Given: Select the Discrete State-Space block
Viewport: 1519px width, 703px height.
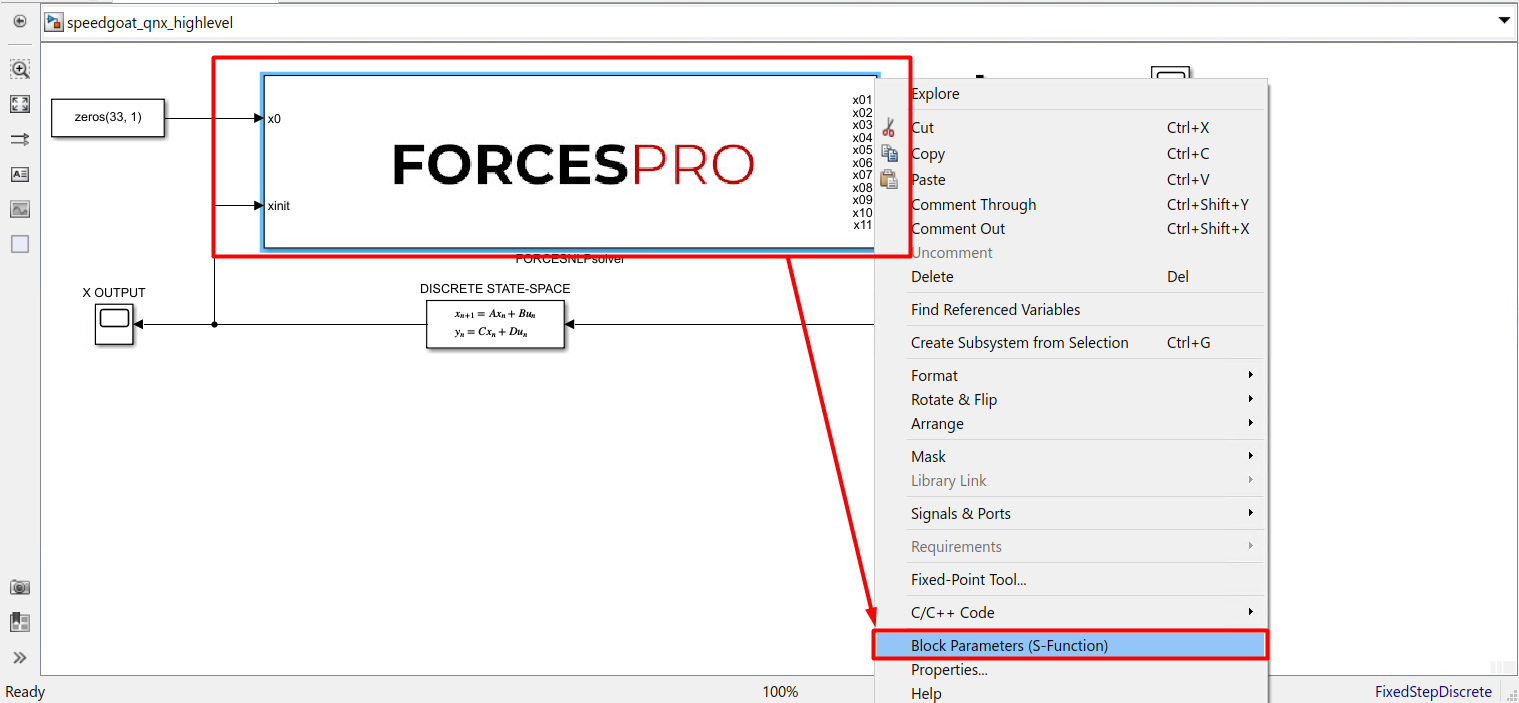Looking at the screenshot, I should point(495,323).
